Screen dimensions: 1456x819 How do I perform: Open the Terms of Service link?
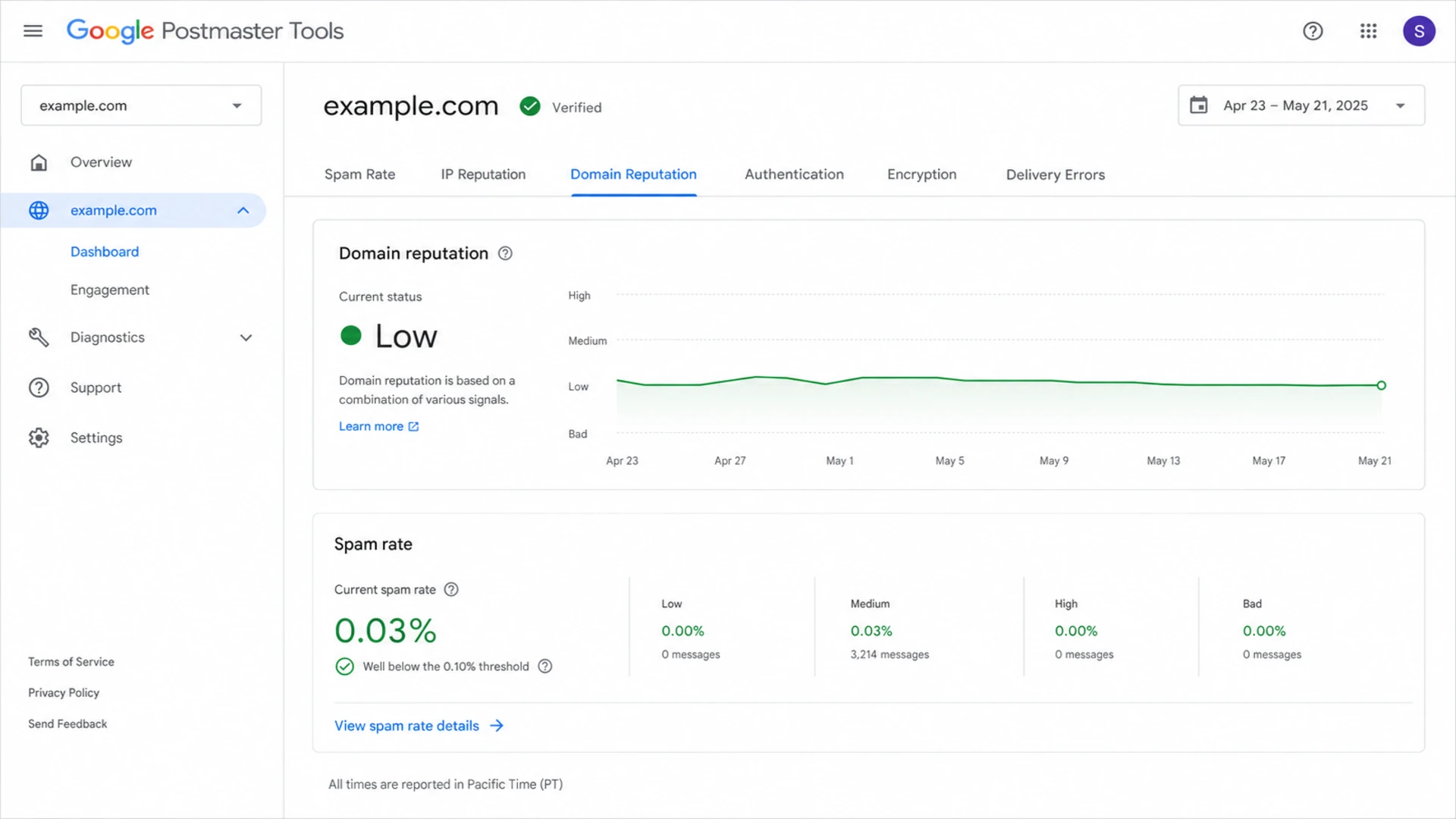coord(71,662)
